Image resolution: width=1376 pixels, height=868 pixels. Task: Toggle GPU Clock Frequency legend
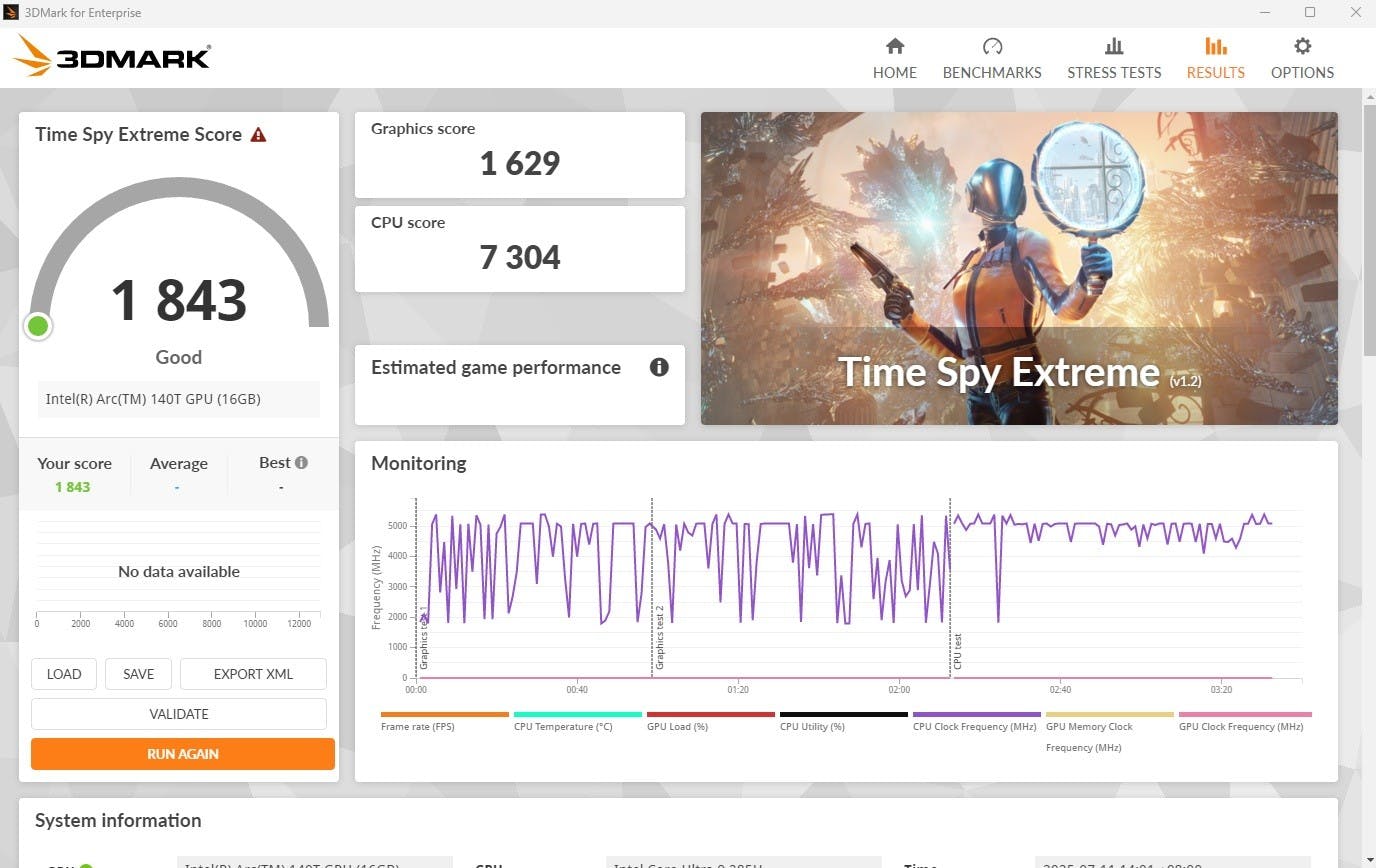click(1244, 722)
